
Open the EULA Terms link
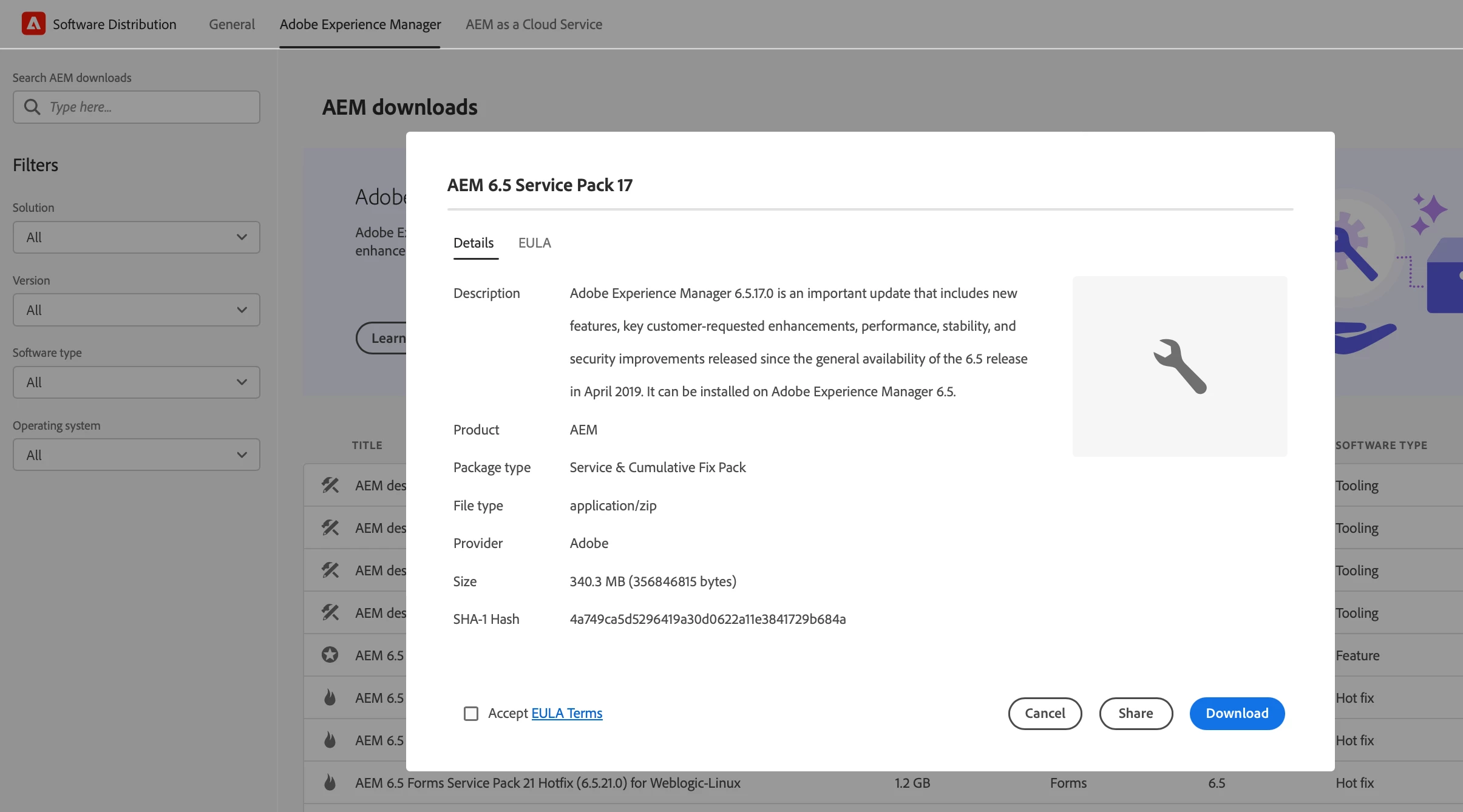click(566, 713)
